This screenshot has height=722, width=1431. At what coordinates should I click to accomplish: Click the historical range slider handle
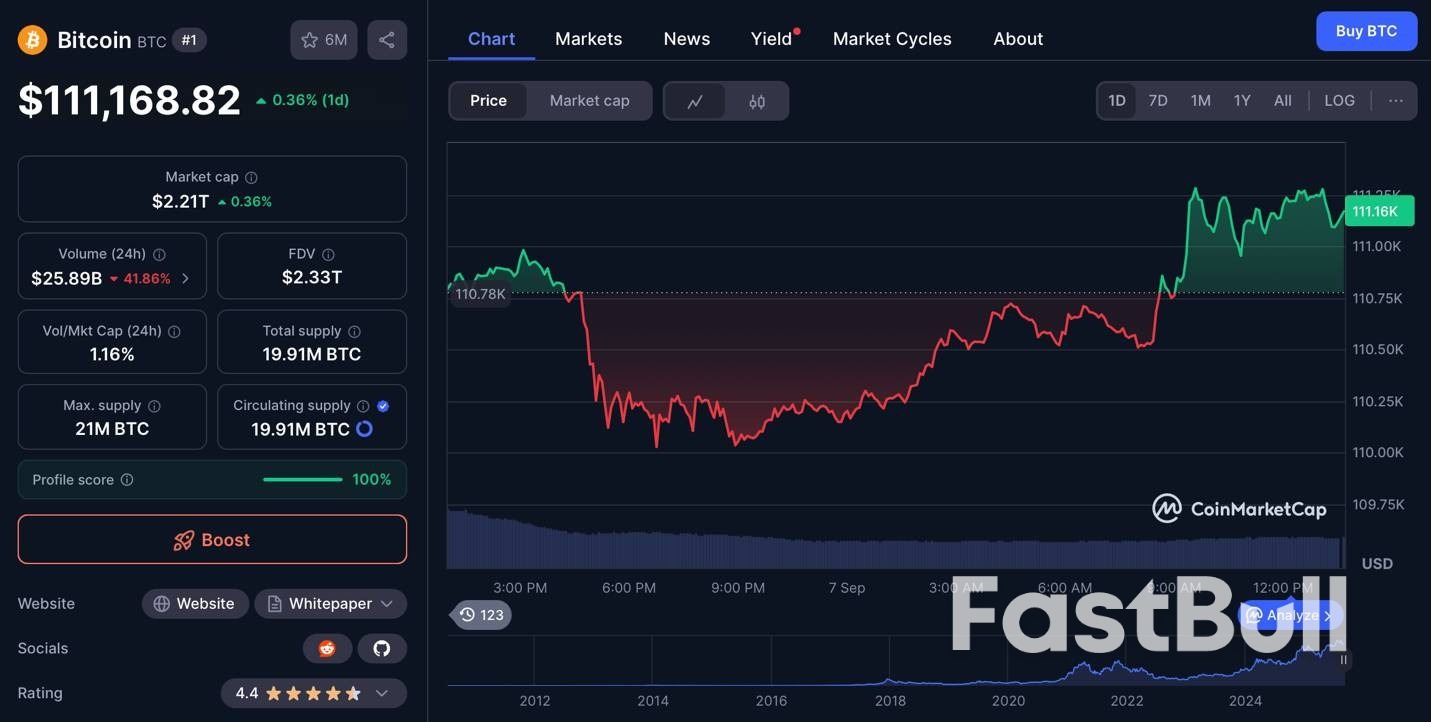click(1343, 660)
